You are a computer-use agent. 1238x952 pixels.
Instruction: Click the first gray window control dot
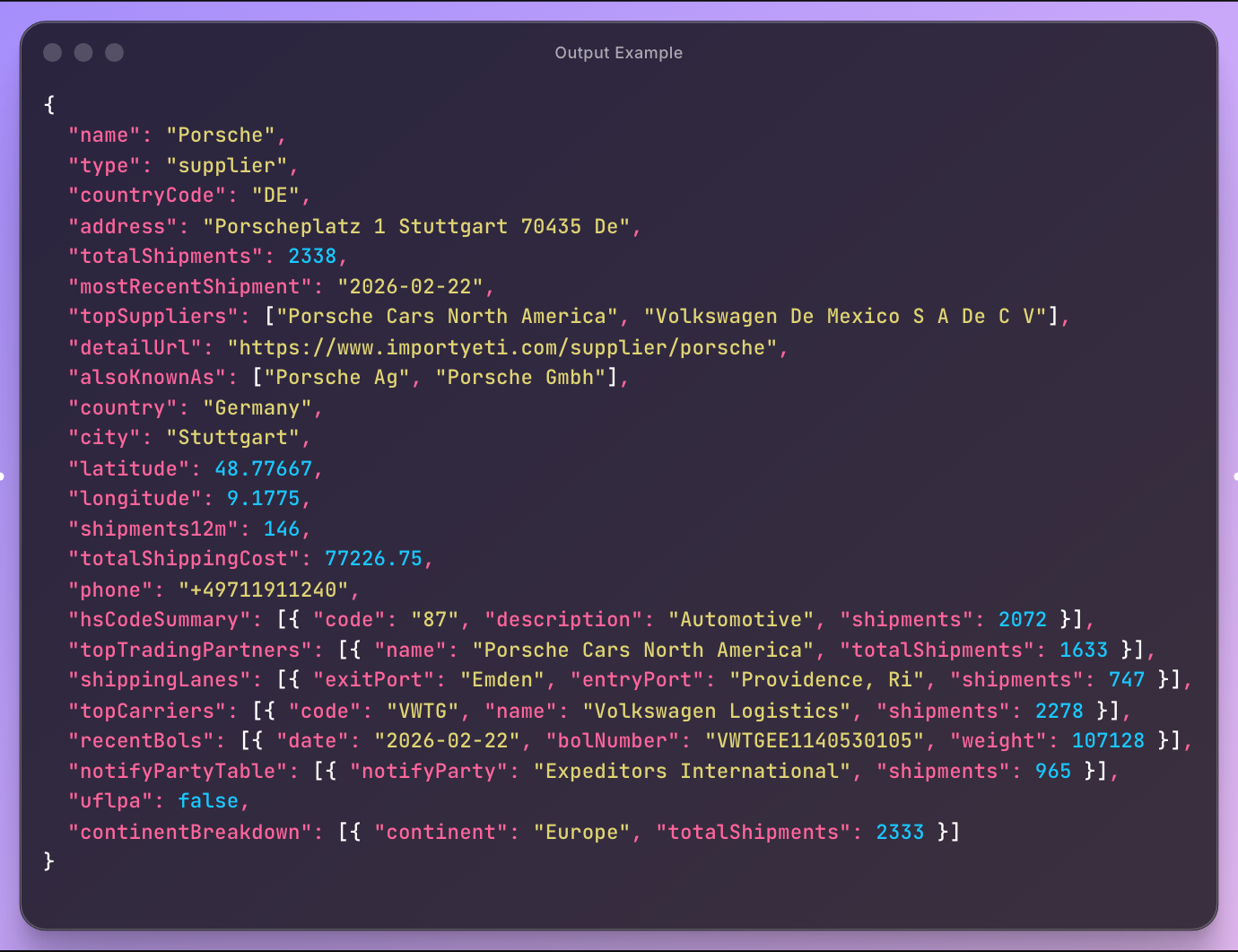coord(53,52)
